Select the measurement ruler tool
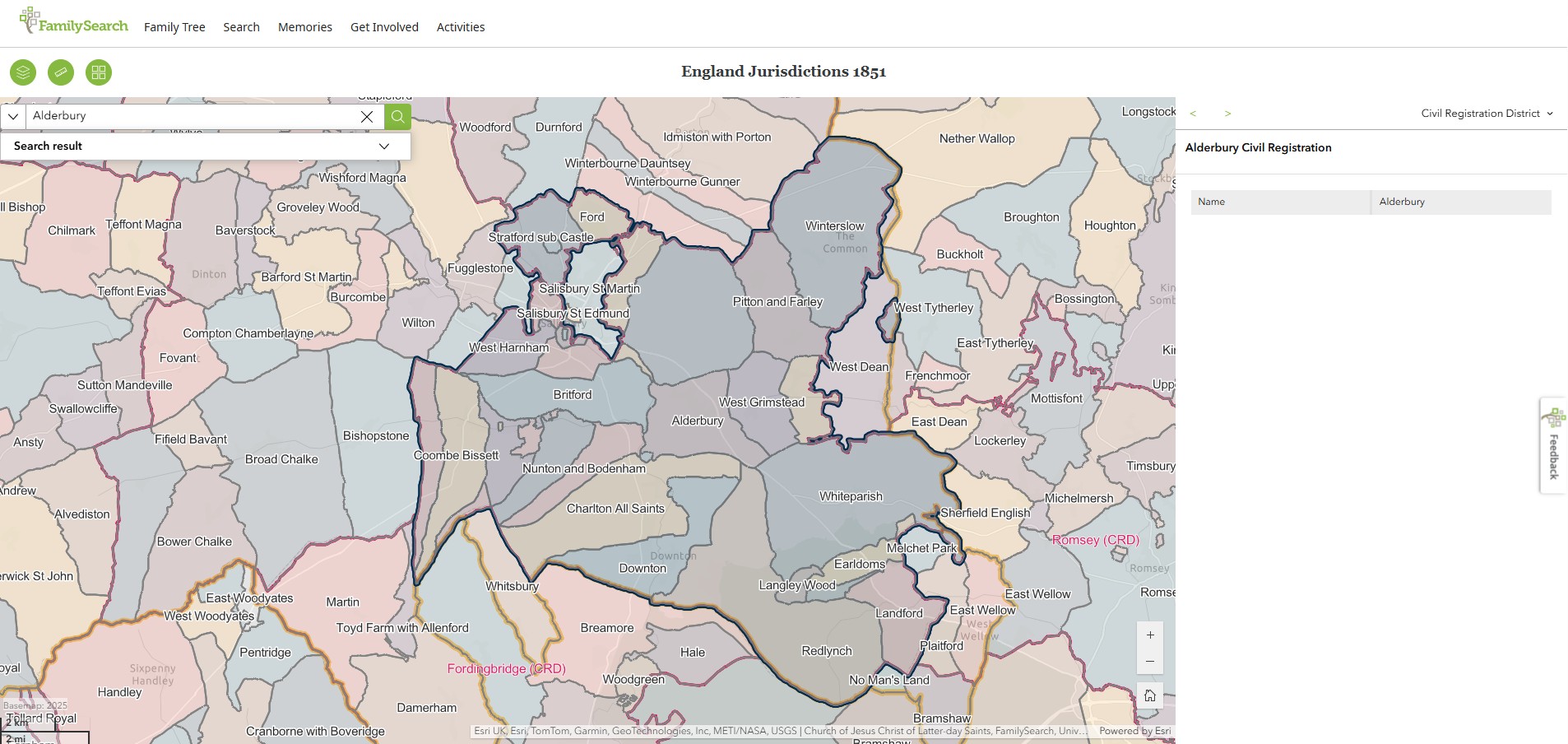Image resolution: width=1568 pixels, height=744 pixels. point(61,72)
